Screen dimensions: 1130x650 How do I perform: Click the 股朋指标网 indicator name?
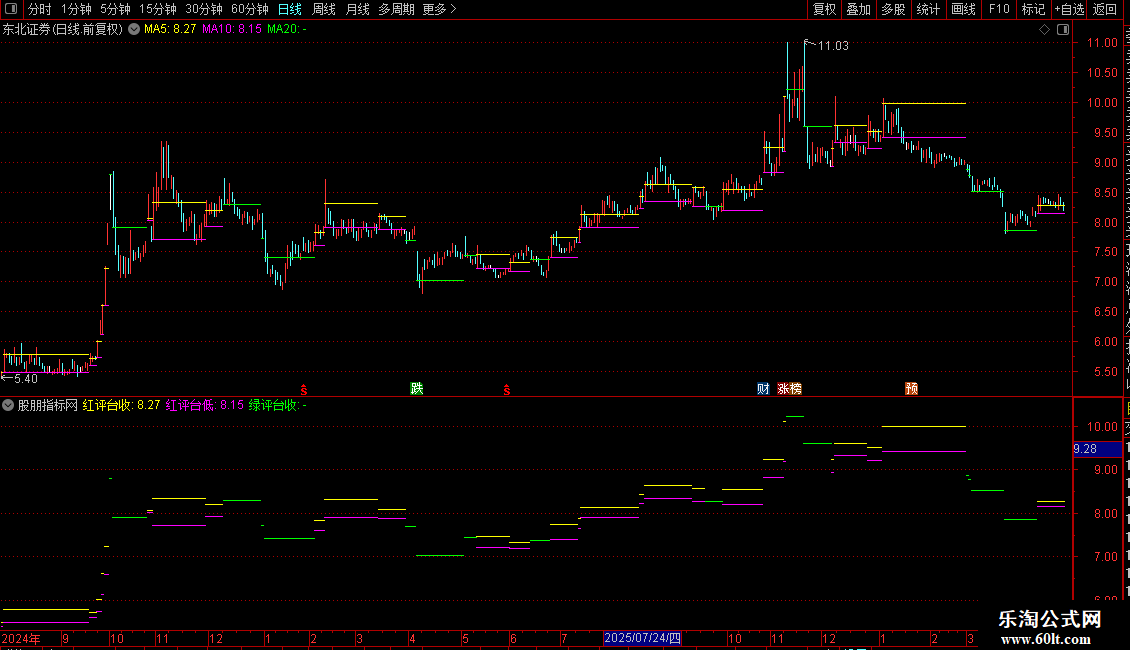point(48,406)
